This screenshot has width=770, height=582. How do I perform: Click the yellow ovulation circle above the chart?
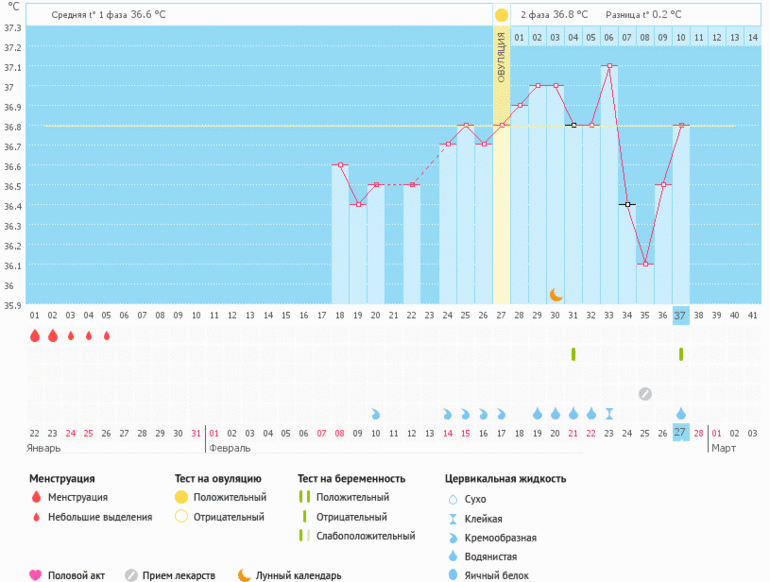tap(501, 15)
